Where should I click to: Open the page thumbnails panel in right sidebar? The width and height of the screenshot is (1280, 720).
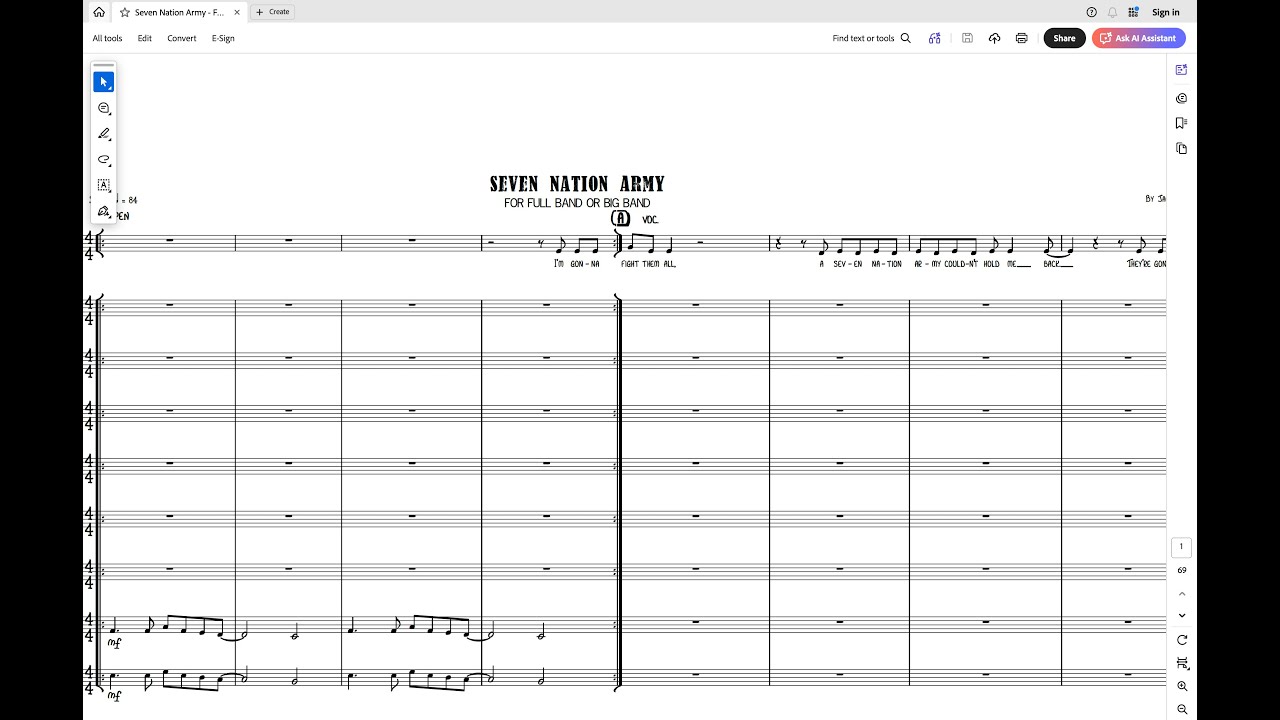(x=1182, y=148)
